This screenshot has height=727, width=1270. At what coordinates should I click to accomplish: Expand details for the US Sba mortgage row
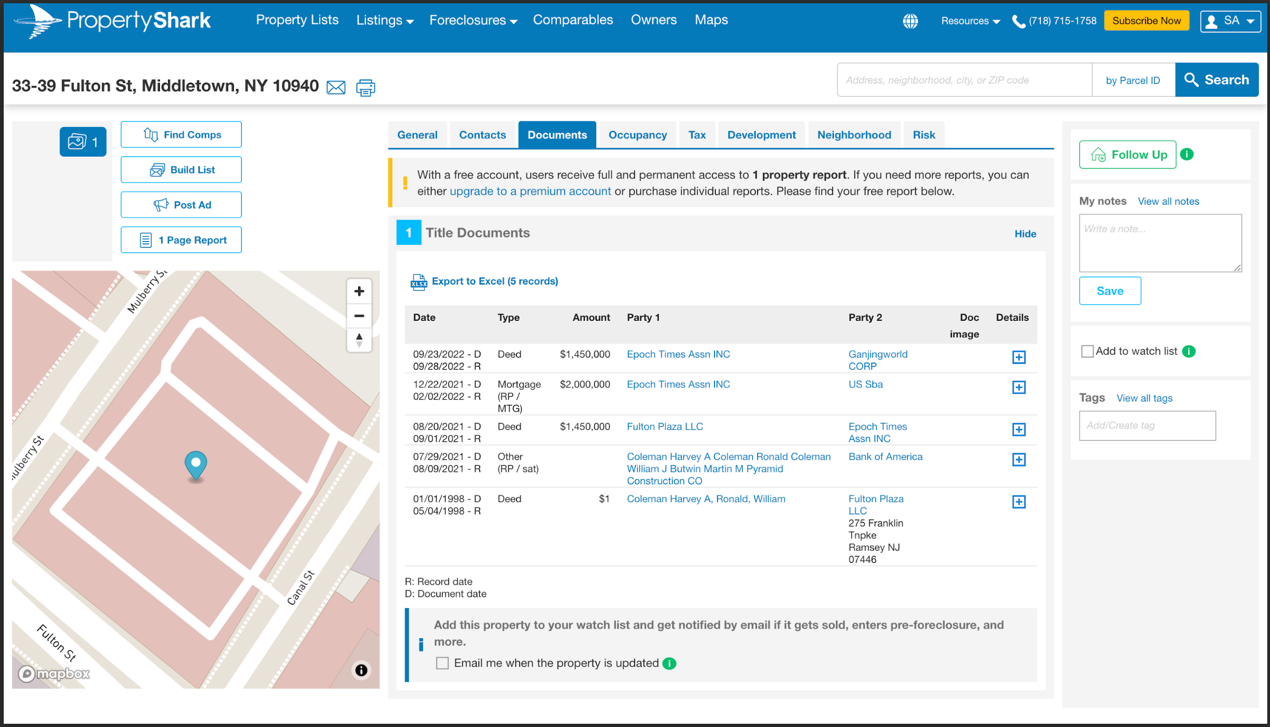[1018, 387]
